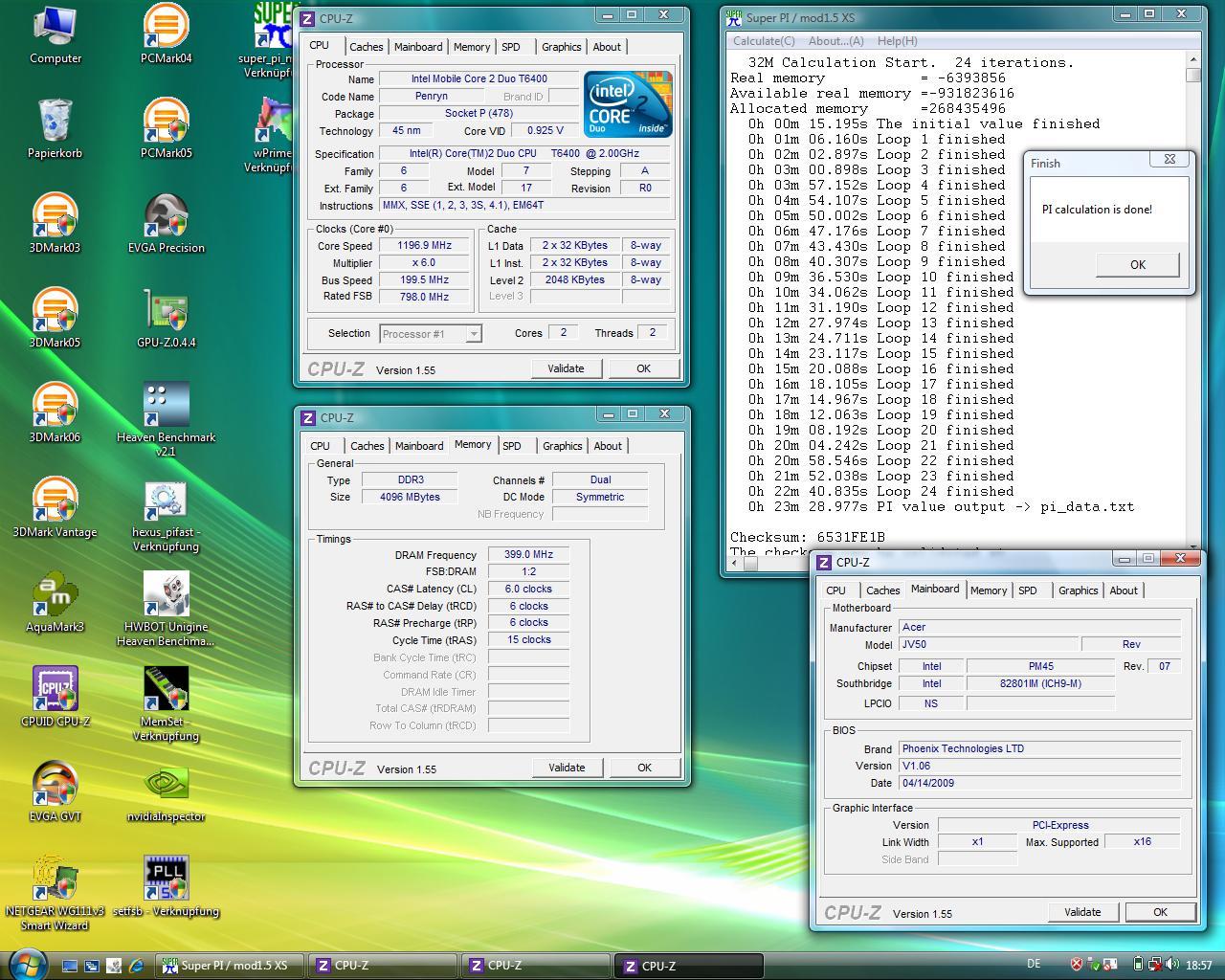Switch to Caches tab in top CPU-Z window

pos(366,47)
